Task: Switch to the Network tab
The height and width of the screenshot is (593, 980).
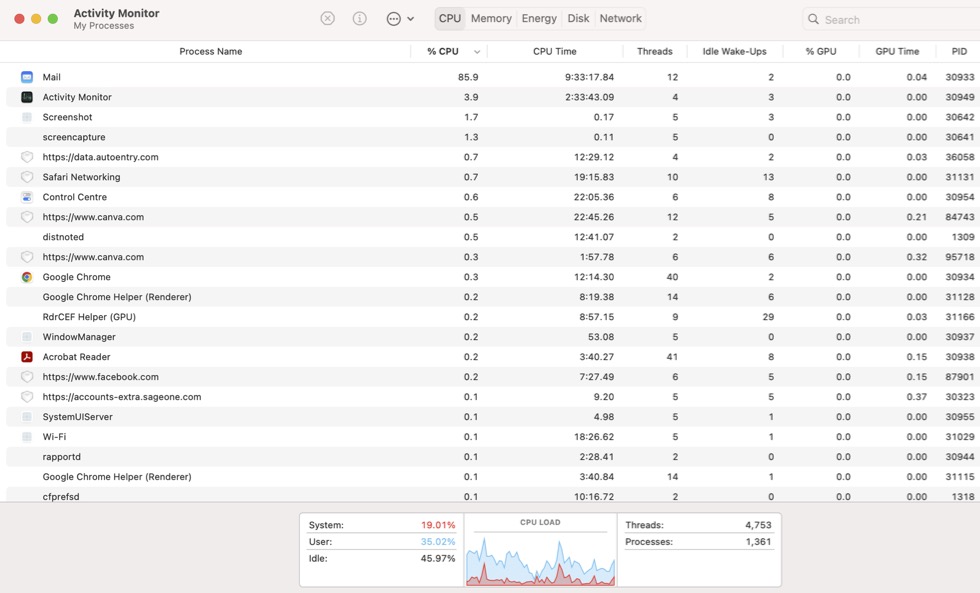Action: [x=621, y=19]
